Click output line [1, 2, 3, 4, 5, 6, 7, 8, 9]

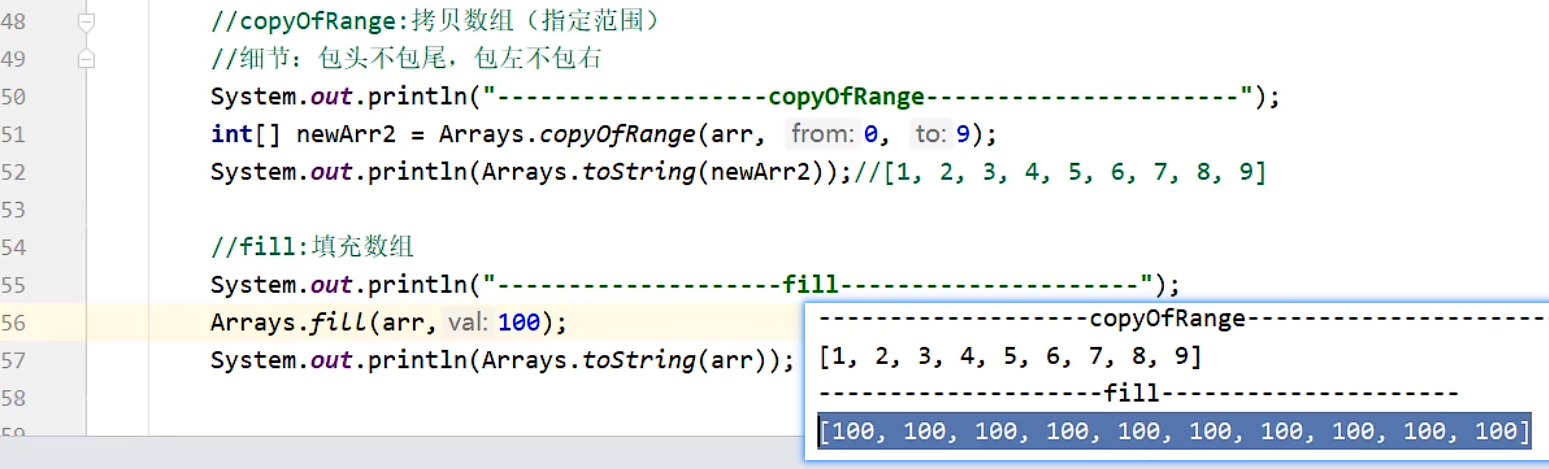pyautogui.click(x=1010, y=356)
